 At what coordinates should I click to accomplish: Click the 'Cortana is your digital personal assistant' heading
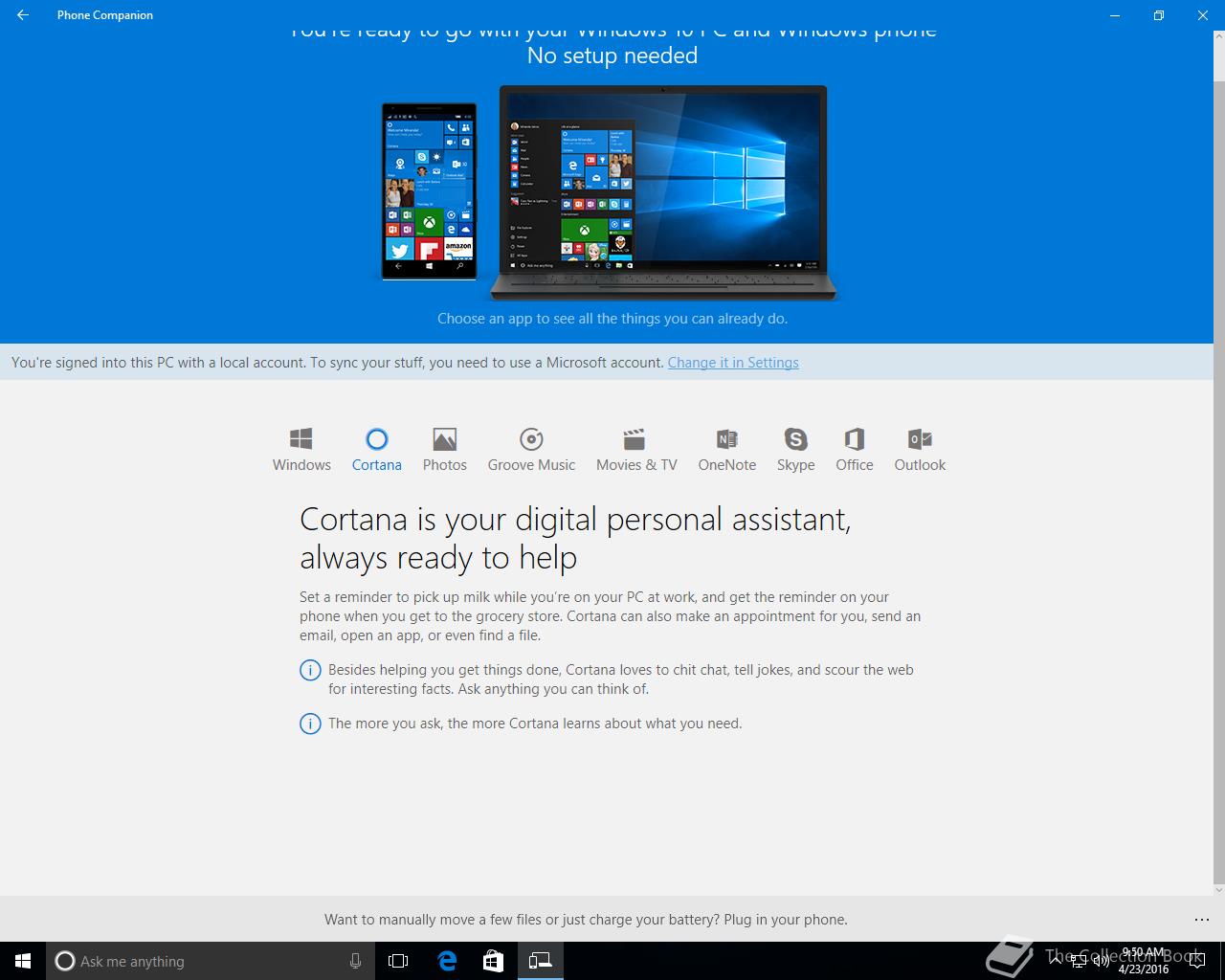(x=575, y=538)
